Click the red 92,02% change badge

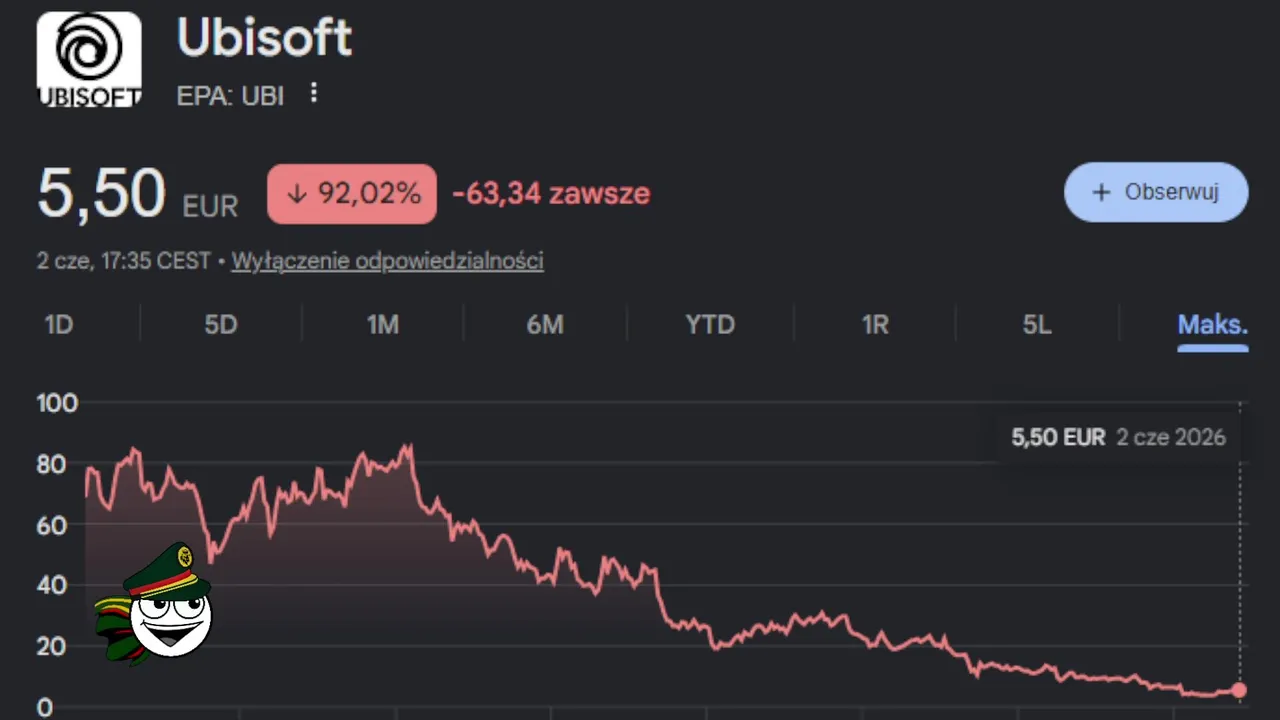pyautogui.click(x=352, y=194)
